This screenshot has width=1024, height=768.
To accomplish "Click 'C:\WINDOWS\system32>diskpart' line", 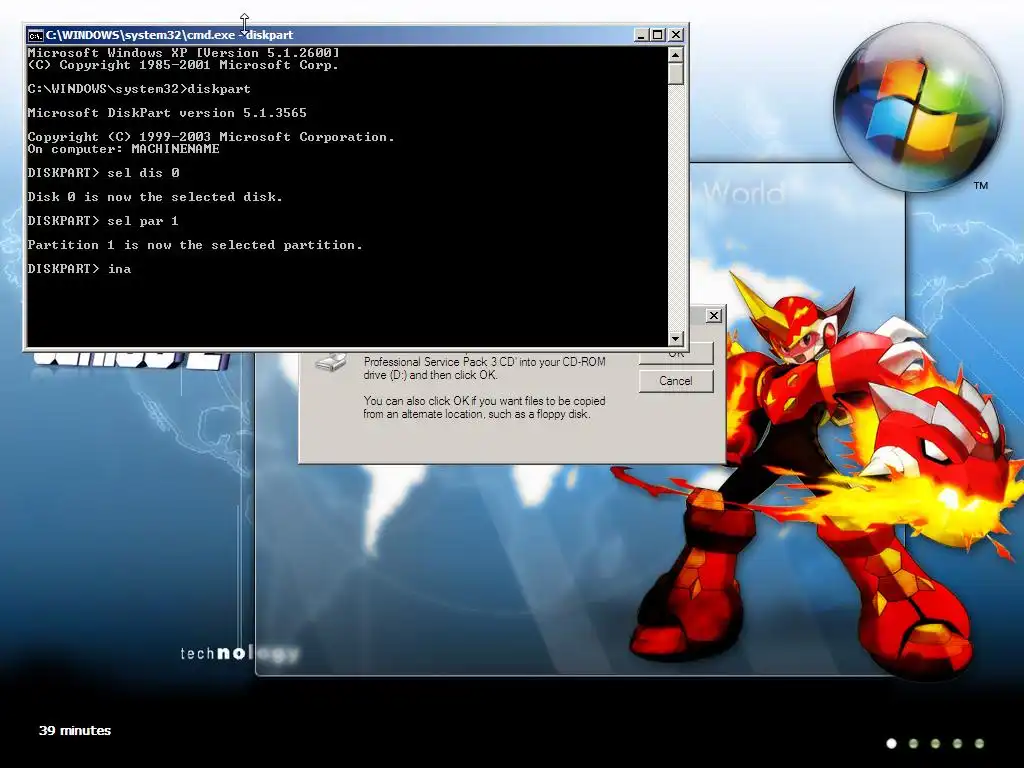I will tap(138, 89).
